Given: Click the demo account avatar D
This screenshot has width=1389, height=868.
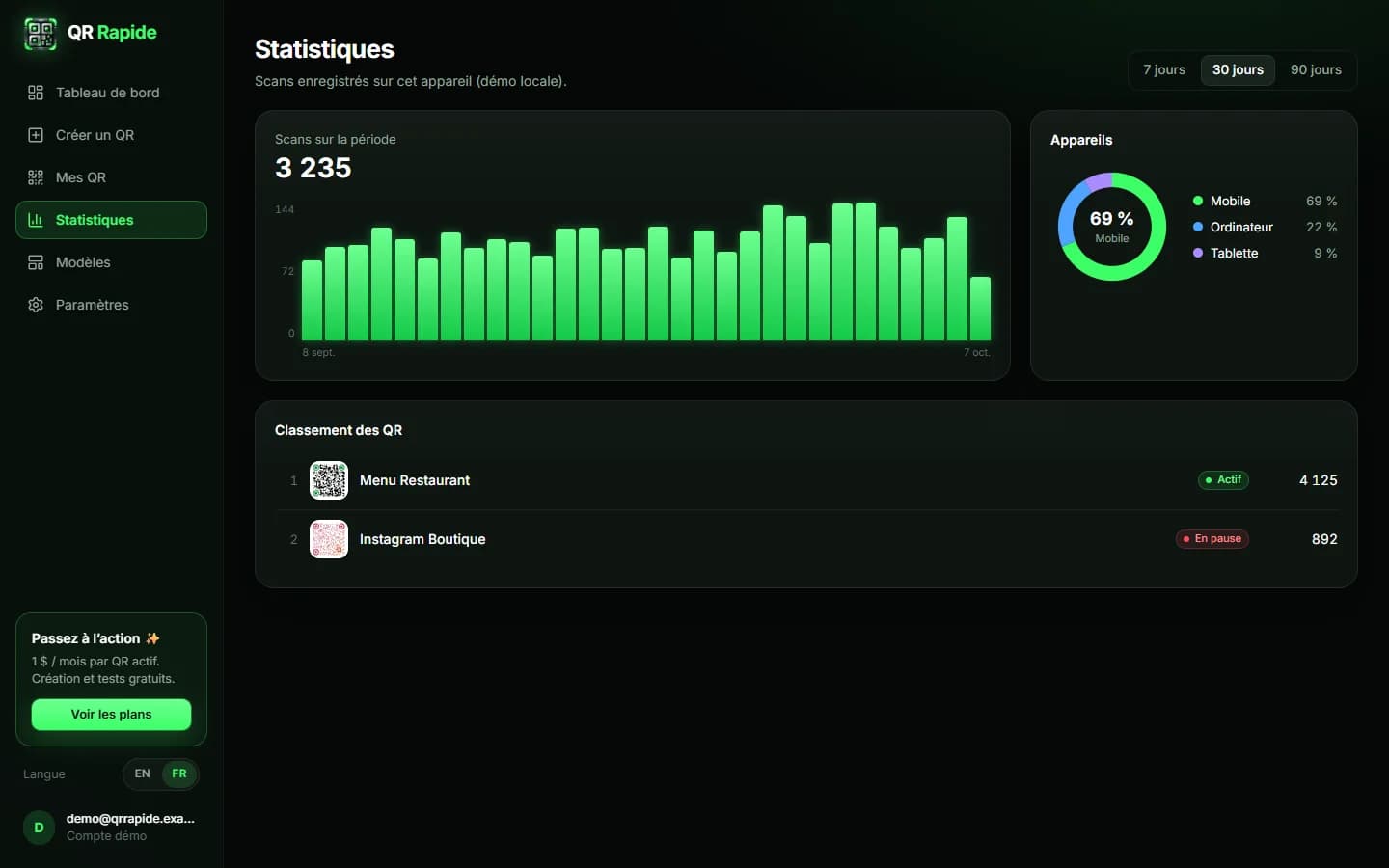Looking at the screenshot, I should coord(39,827).
